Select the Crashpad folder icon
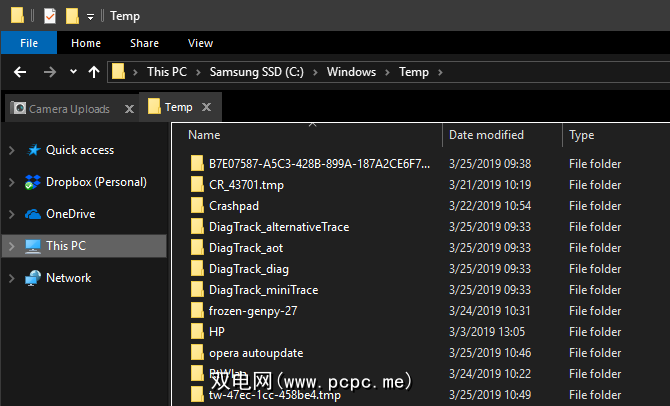670x406 pixels. tap(197, 205)
